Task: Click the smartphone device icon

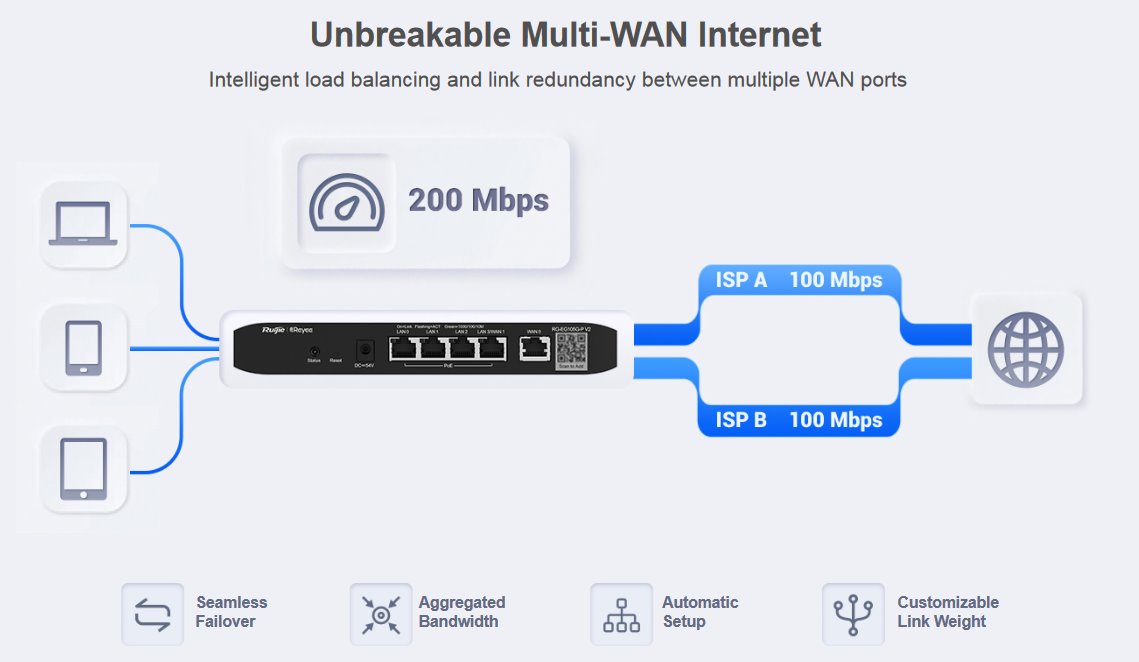Action: (84, 348)
